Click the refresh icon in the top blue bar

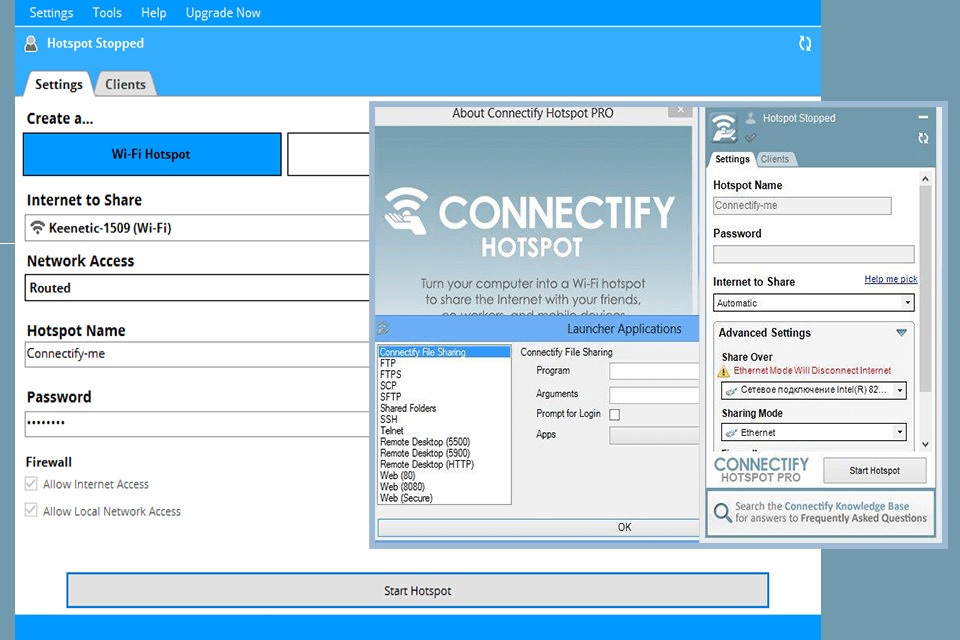pos(805,43)
